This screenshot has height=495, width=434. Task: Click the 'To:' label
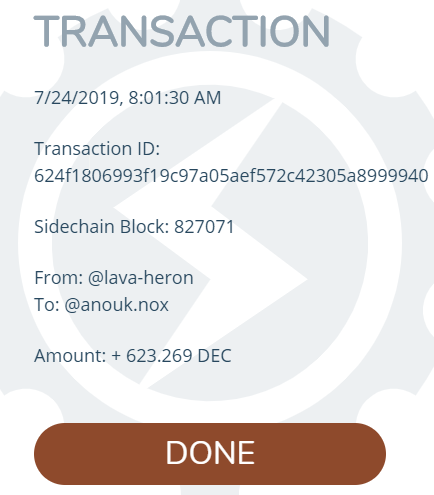coord(47,304)
